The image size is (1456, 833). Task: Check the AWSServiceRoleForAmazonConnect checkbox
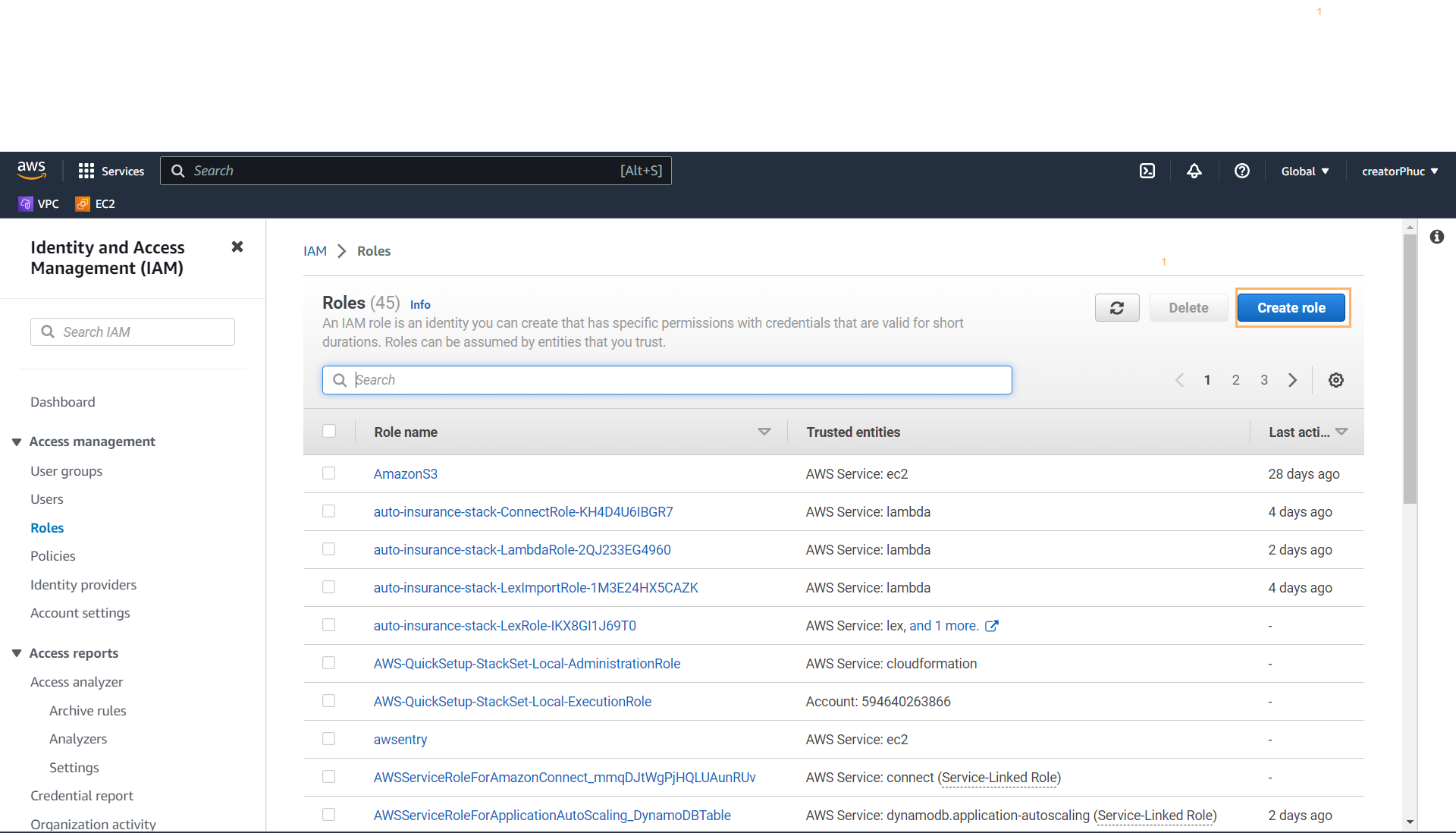(329, 777)
